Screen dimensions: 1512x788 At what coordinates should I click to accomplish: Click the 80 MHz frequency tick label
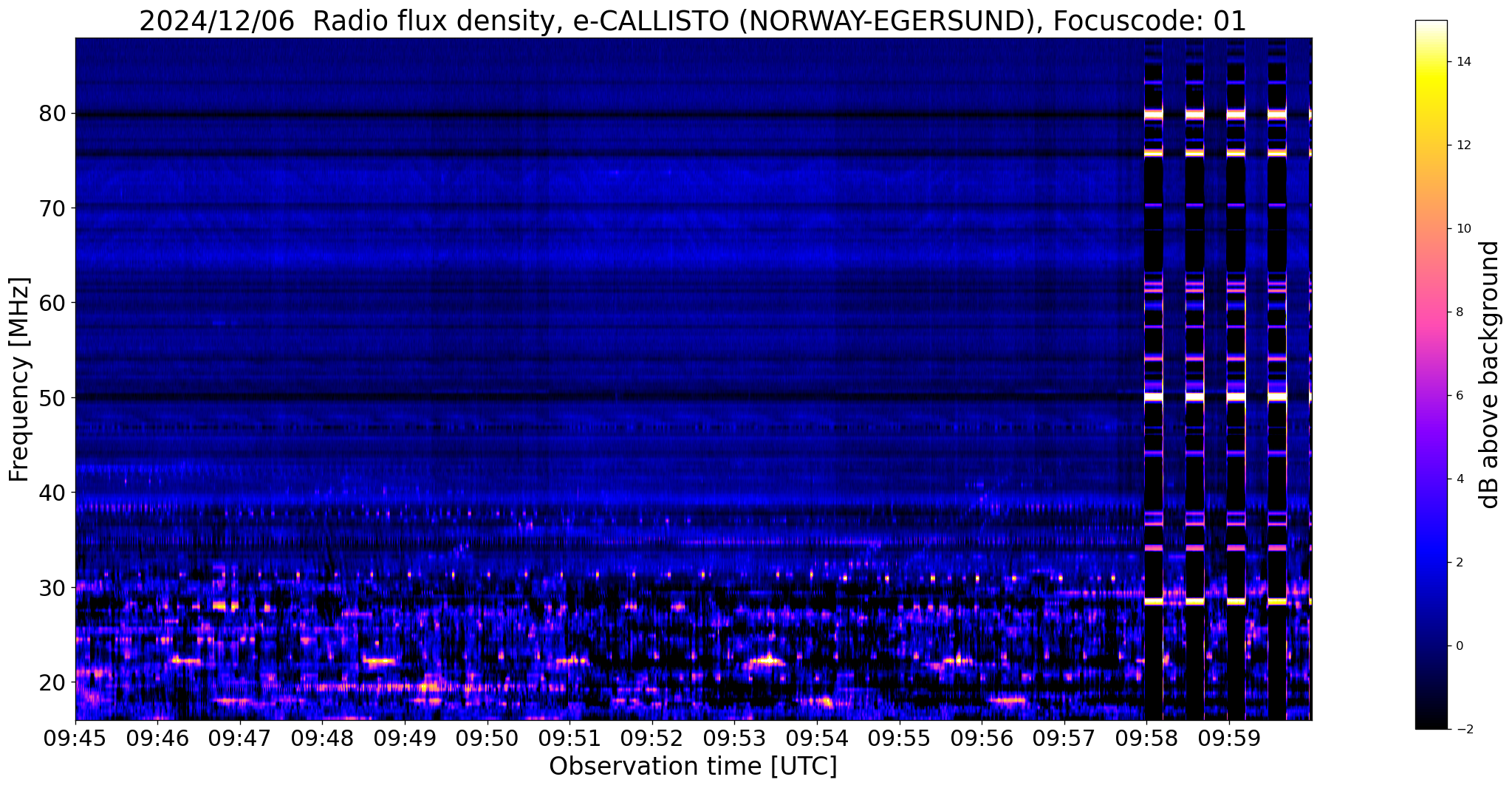point(53,114)
